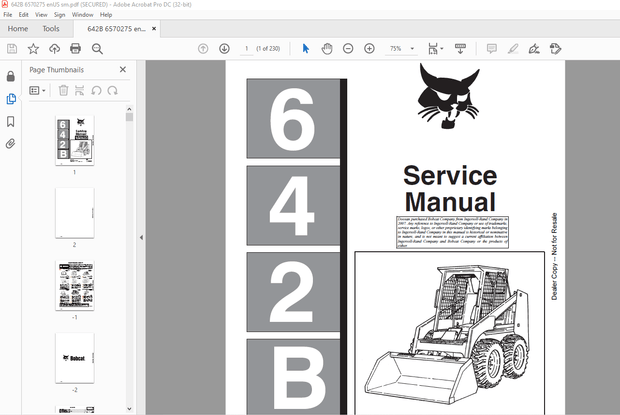Select the Hand pan tool
The height and width of the screenshot is (415, 620).
(327, 48)
